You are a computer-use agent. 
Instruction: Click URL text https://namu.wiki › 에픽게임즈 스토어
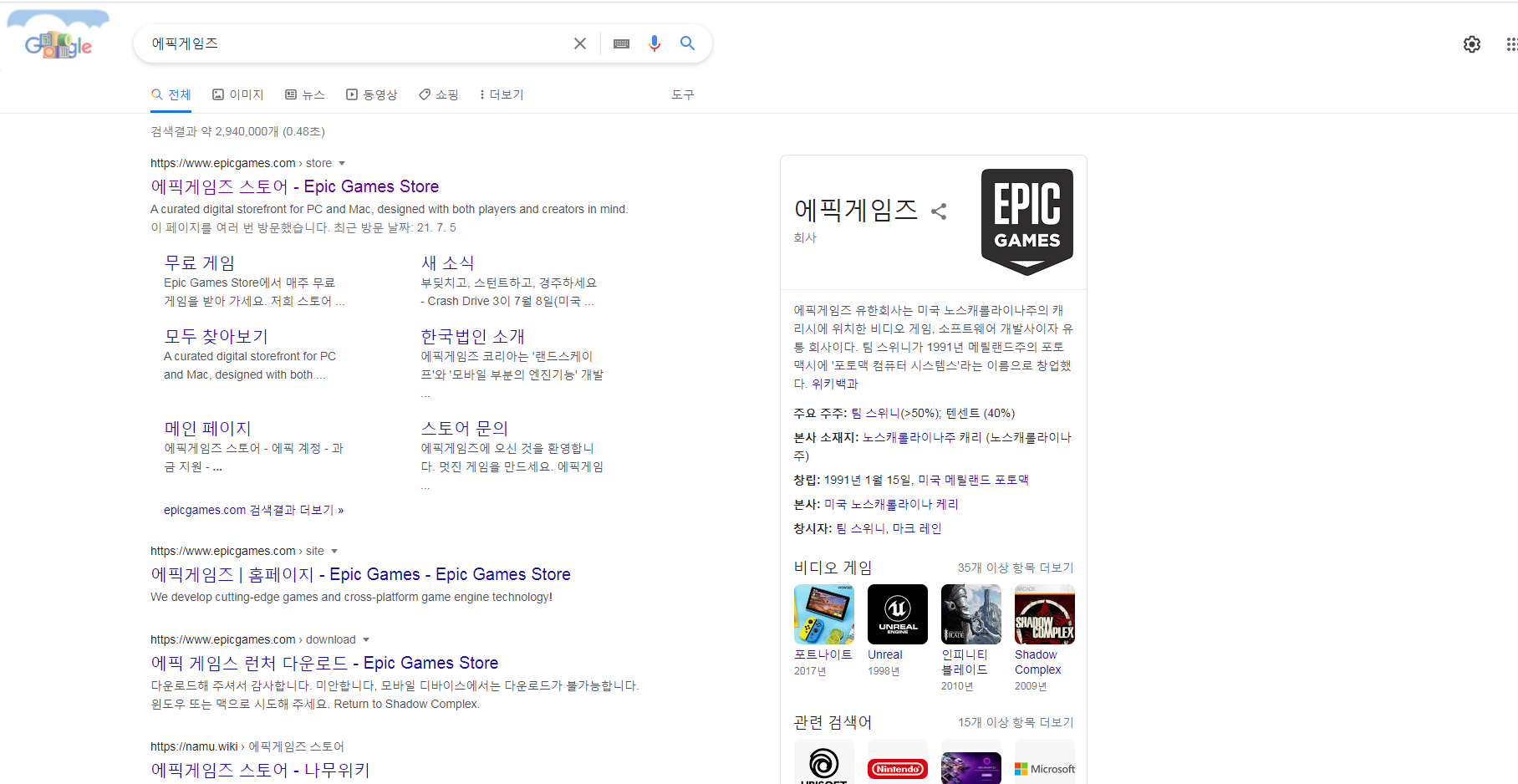pos(247,746)
